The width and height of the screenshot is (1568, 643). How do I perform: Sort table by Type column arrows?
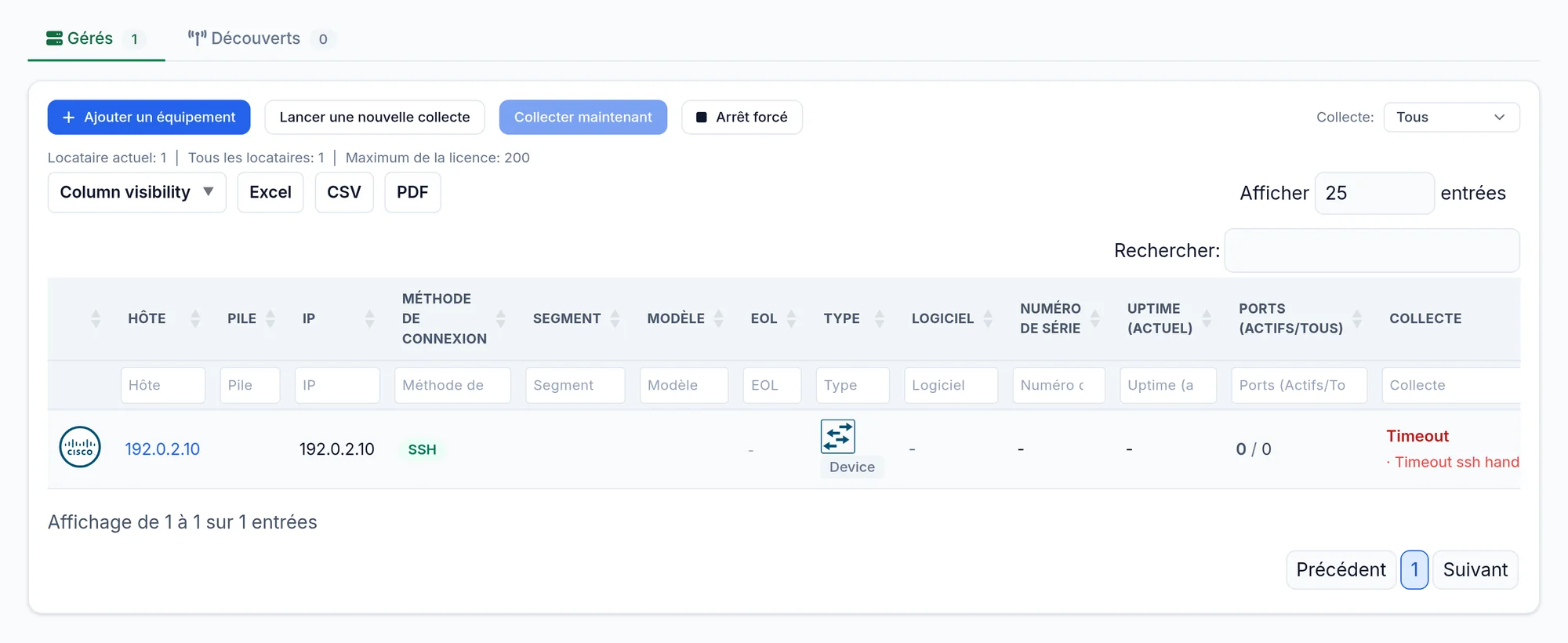(x=880, y=318)
